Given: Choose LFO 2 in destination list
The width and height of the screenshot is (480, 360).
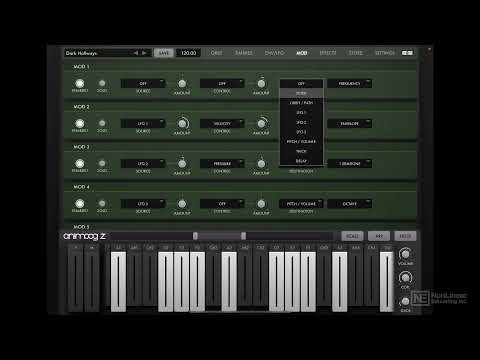Looking at the screenshot, I should [301, 122].
